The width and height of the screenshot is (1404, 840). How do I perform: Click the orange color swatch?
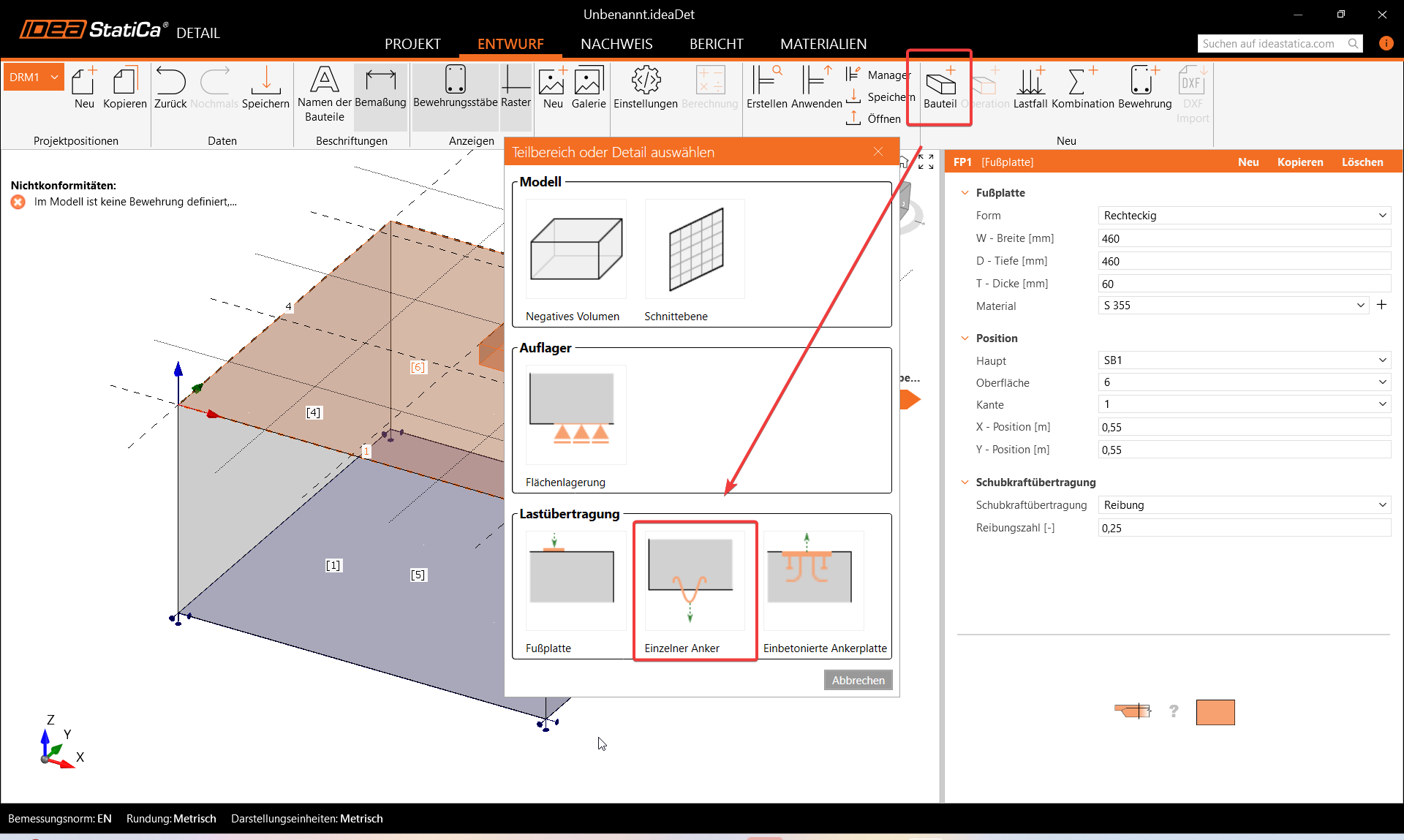(1215, 712)
